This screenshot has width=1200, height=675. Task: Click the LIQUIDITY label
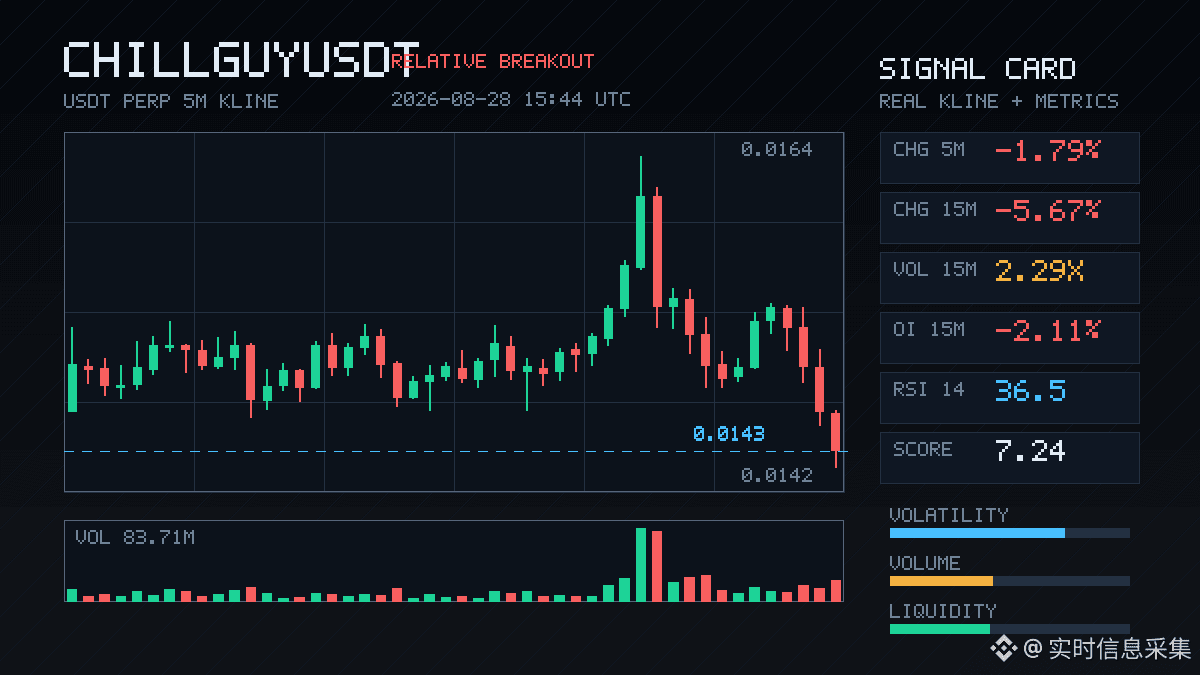tap(943, 611)
